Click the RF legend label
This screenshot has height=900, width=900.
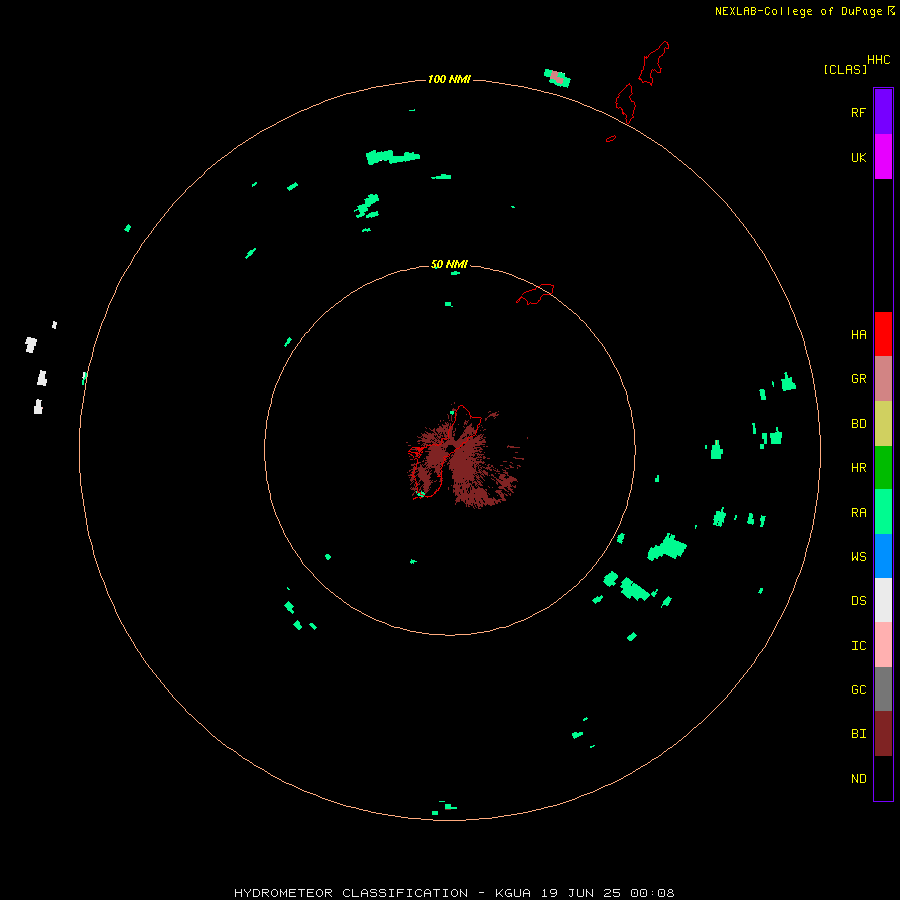pyautogui.click(x=858, y=112)
